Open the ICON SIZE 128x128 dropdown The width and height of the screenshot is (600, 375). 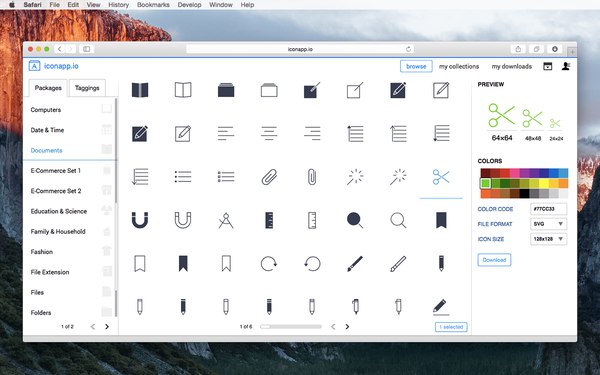tap(548, 239)
